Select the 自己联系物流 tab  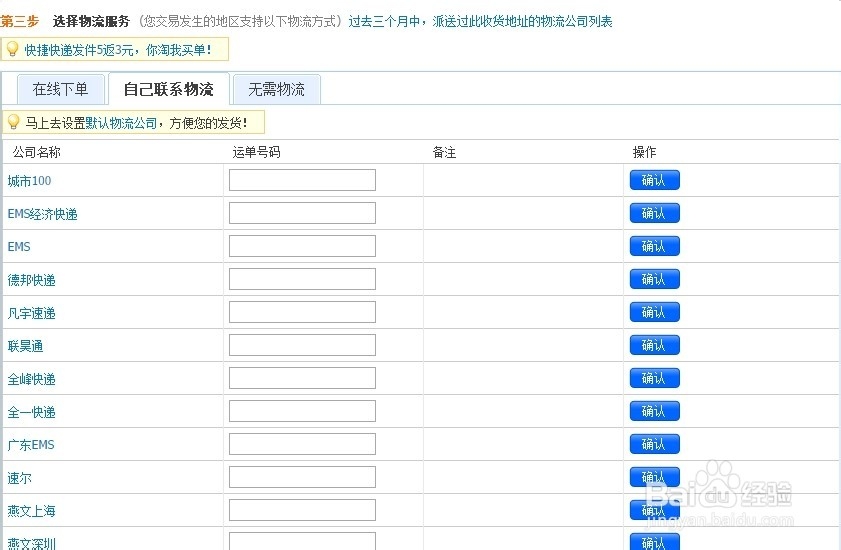168,89
